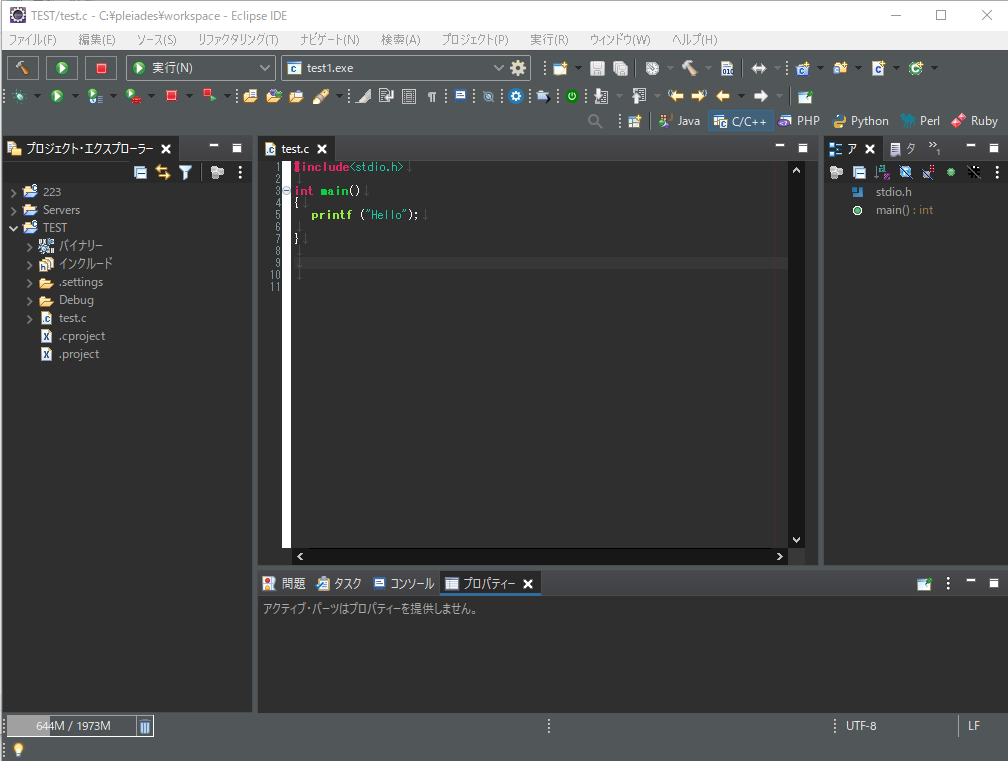Click the hammer Build button in launch bar
Viewport: 1008px width, 761px height.
click(x=22, y=67)
